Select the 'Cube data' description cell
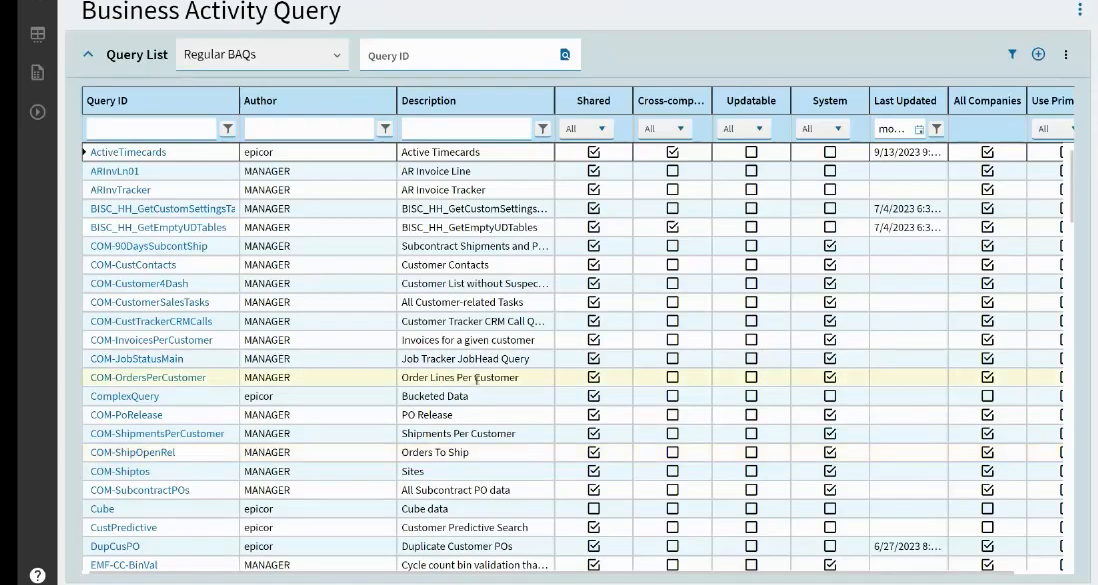 click(475, 509)
